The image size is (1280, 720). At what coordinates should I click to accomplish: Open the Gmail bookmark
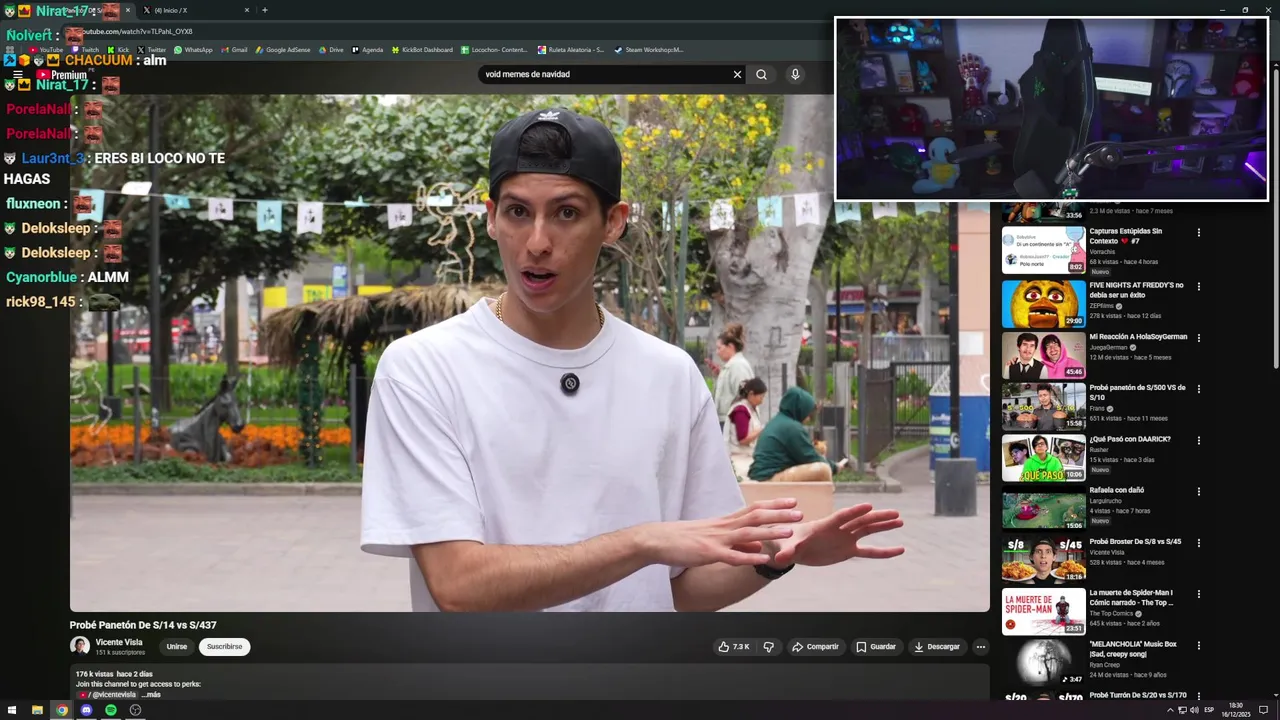pos(234,50)
